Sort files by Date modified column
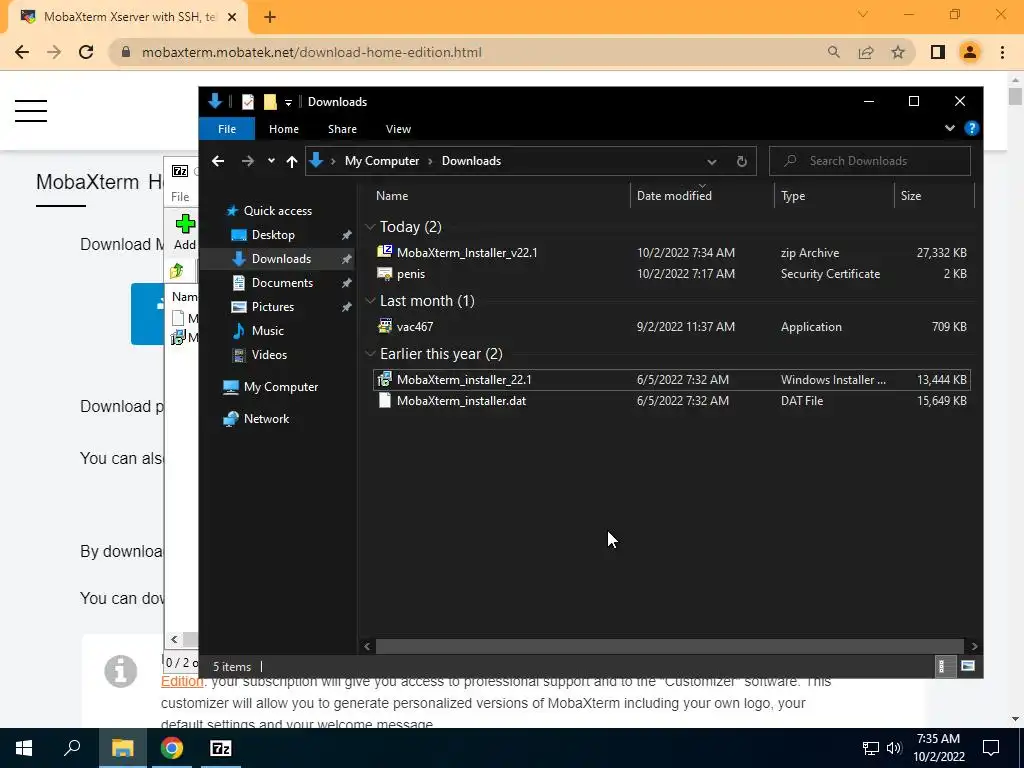Viewport: 1024px width, 768px height. pyautogui.click(x=674, y=195)
